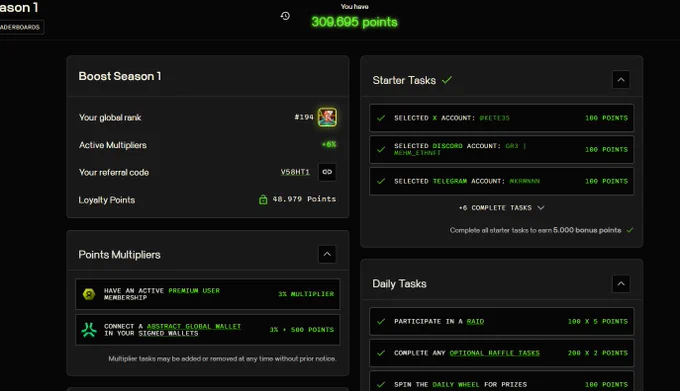Open the points history clock icon
This screenshot has height=391, width=680.
click(x=285, y=16)
